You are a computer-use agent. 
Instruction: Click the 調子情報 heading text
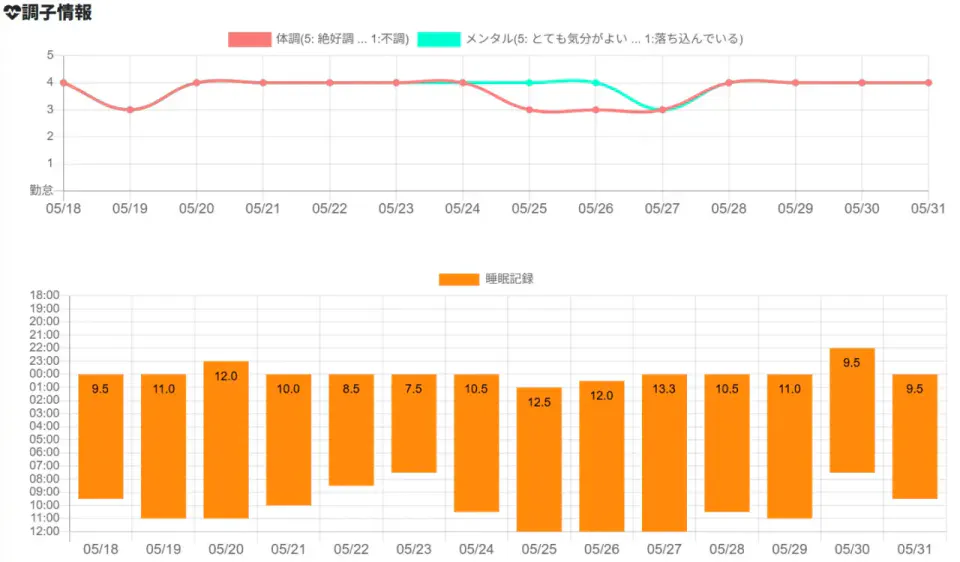point(57,12)
